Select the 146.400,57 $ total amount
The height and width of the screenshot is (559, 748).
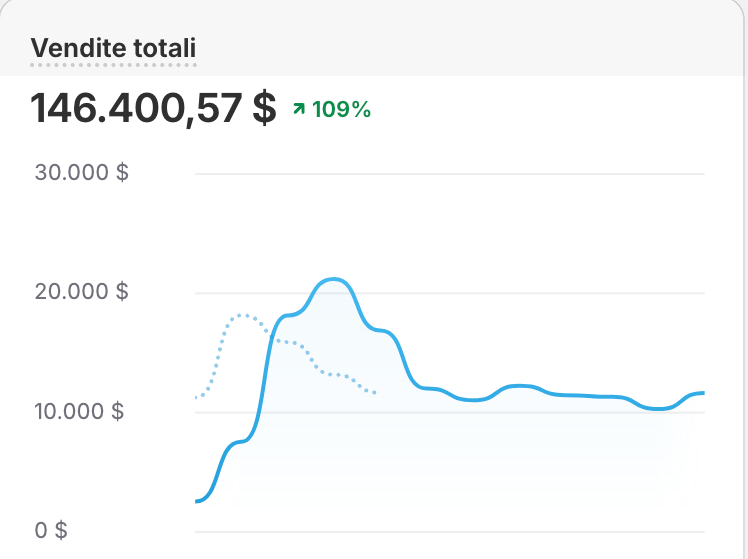click(x=153, y=109)
